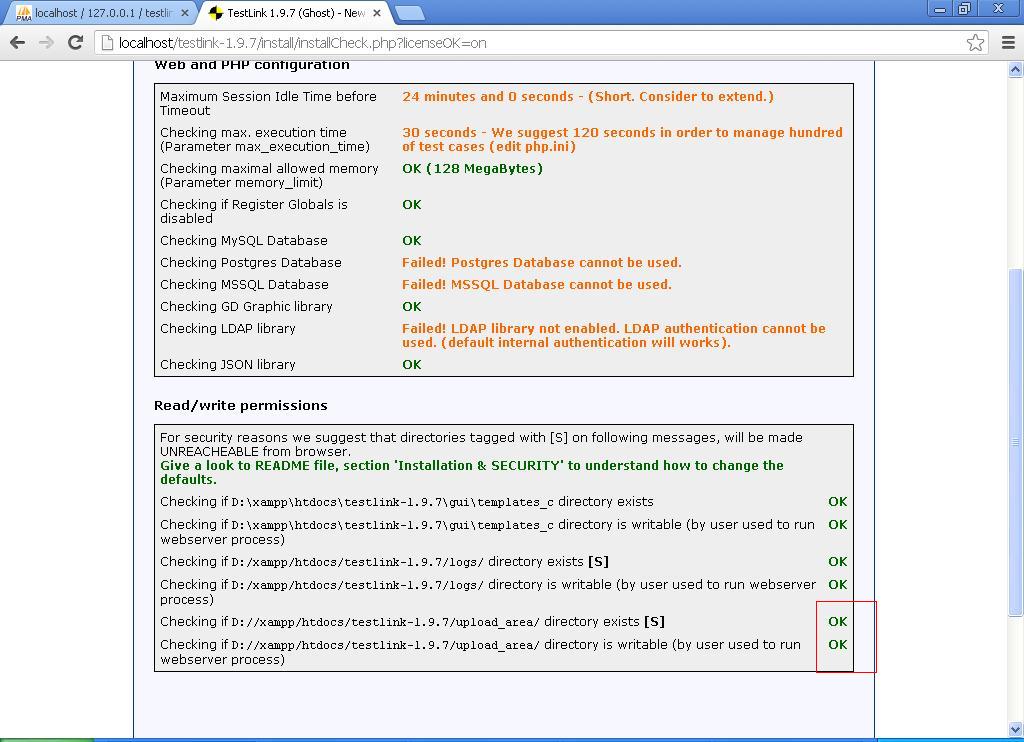Screen dimensions: 1024x742
Task: Open a new browser tab with the new-tab button
Action: (410, 14)
